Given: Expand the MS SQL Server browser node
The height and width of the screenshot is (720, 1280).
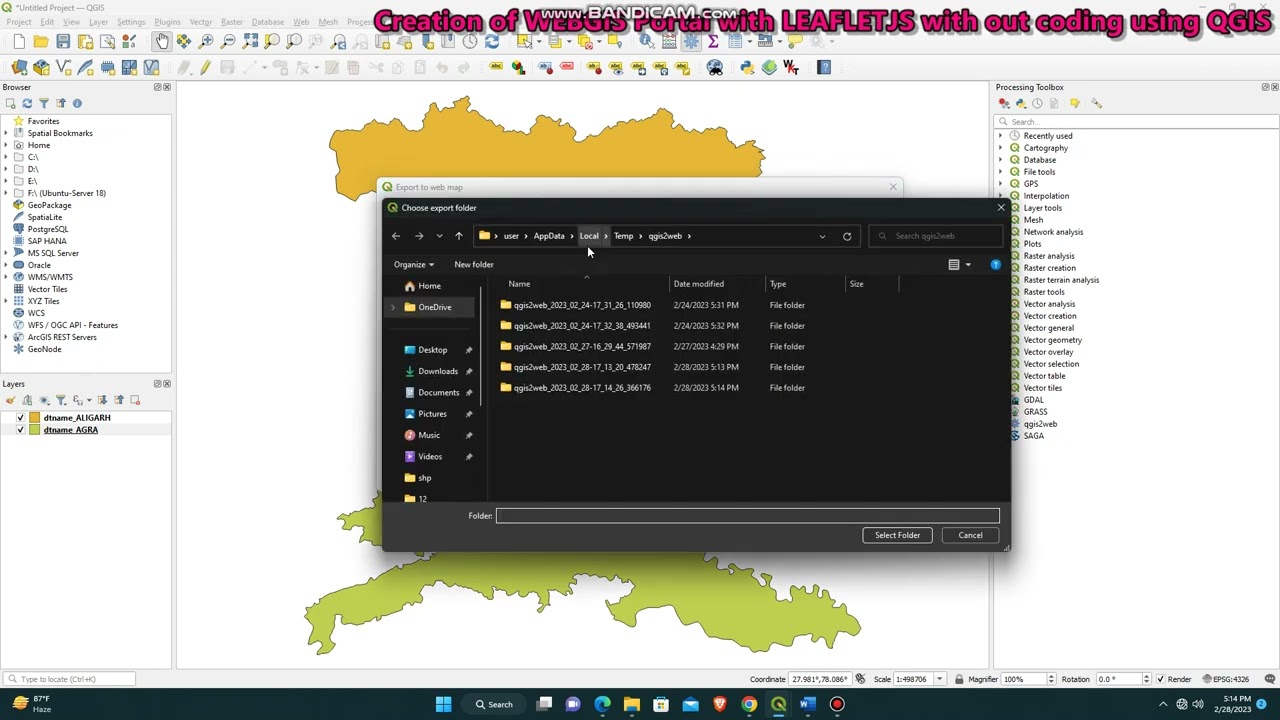Looking at the screenshot, I should (x=6, y=253).
